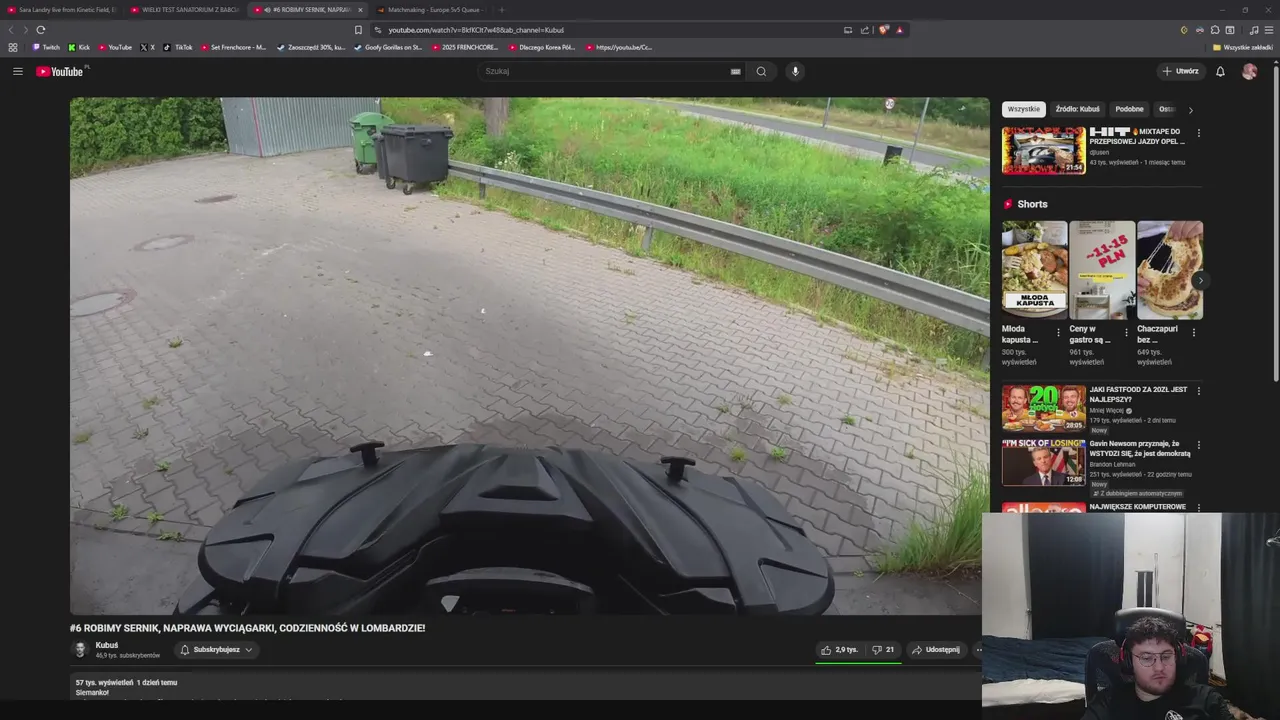Open the JAKI FASTFOOD ZA 20ZŁ thumbnail
Screen dimensions: 1280x720
[x=1043, y=408]
